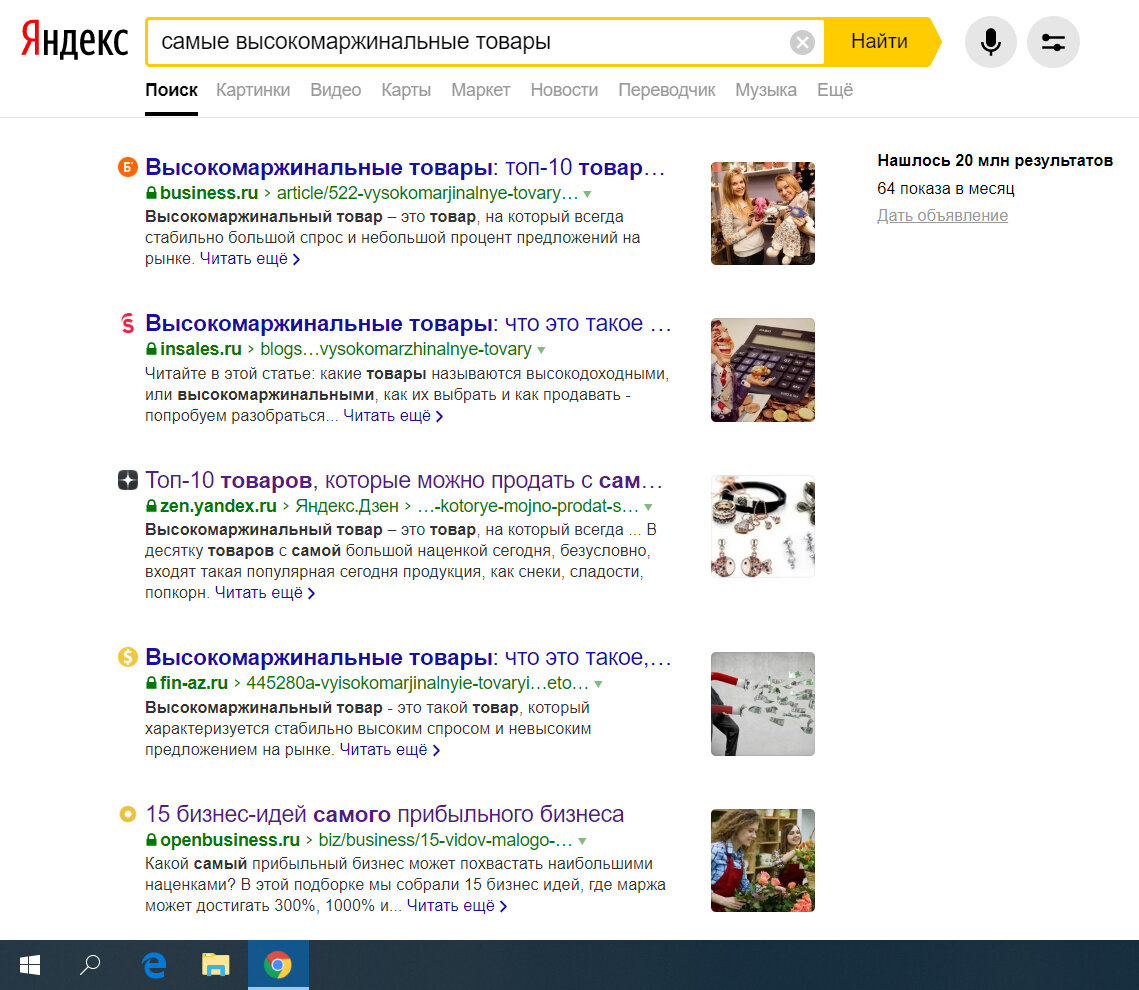Viewport: 1139px width, 990px height.
Task: Click zen.yandex.ru Дзен favicon
Action: pos(127,480)
